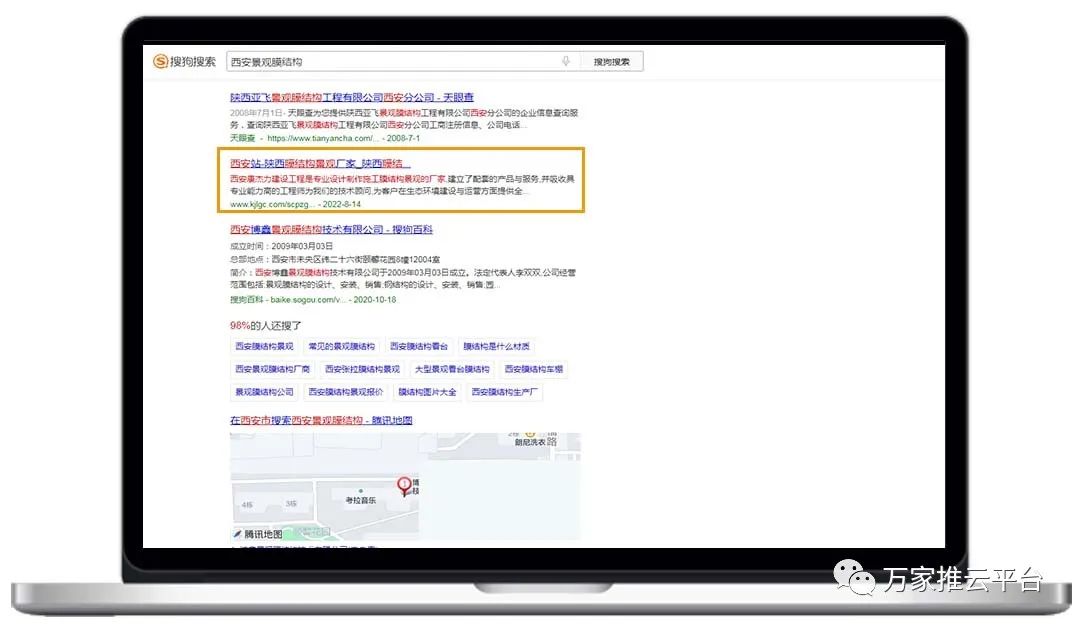The width and height of the screenshot is (1080, 628).
Task: Select related search 西安张拉膜结构景观
Action: point(361,370)
